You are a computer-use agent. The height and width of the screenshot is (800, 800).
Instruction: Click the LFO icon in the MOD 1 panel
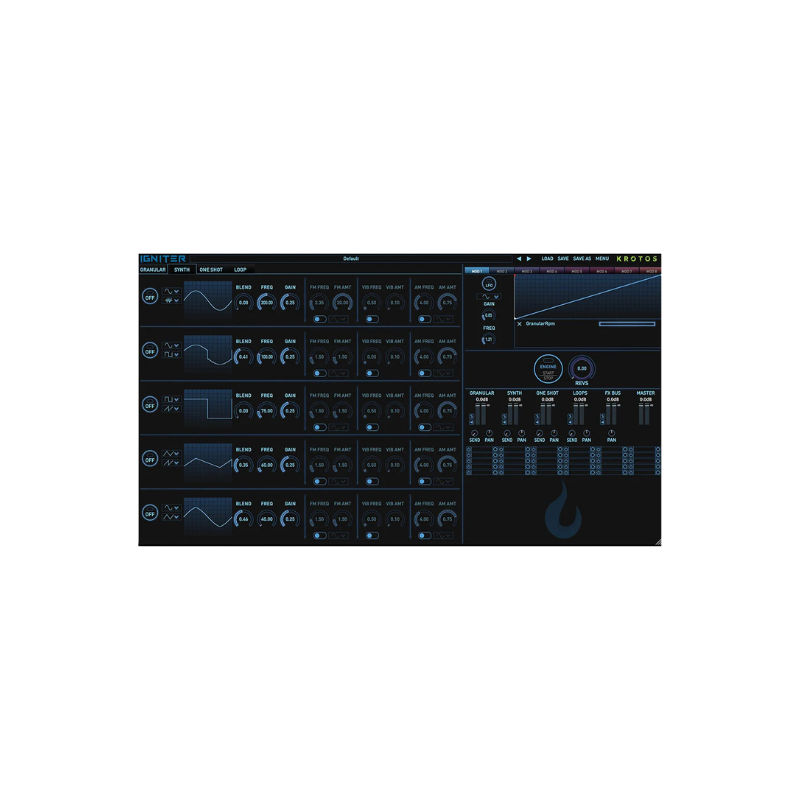489,283
